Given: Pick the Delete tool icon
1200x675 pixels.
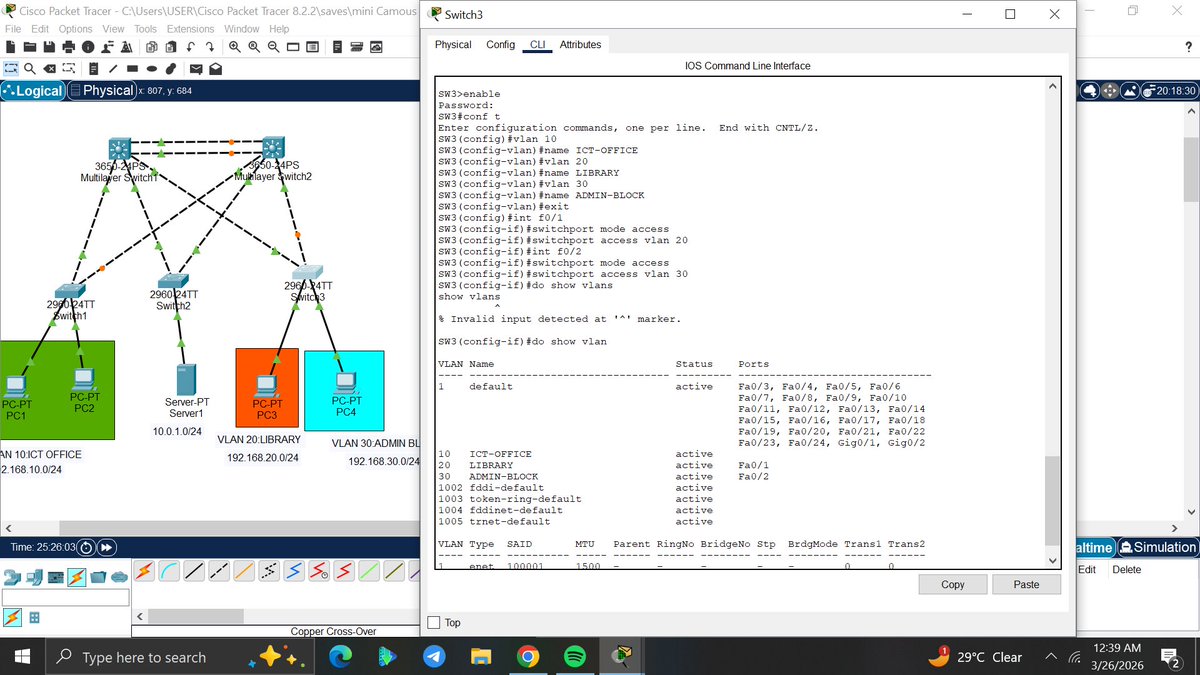Looking at the screenshot, I should click(49, 69).
